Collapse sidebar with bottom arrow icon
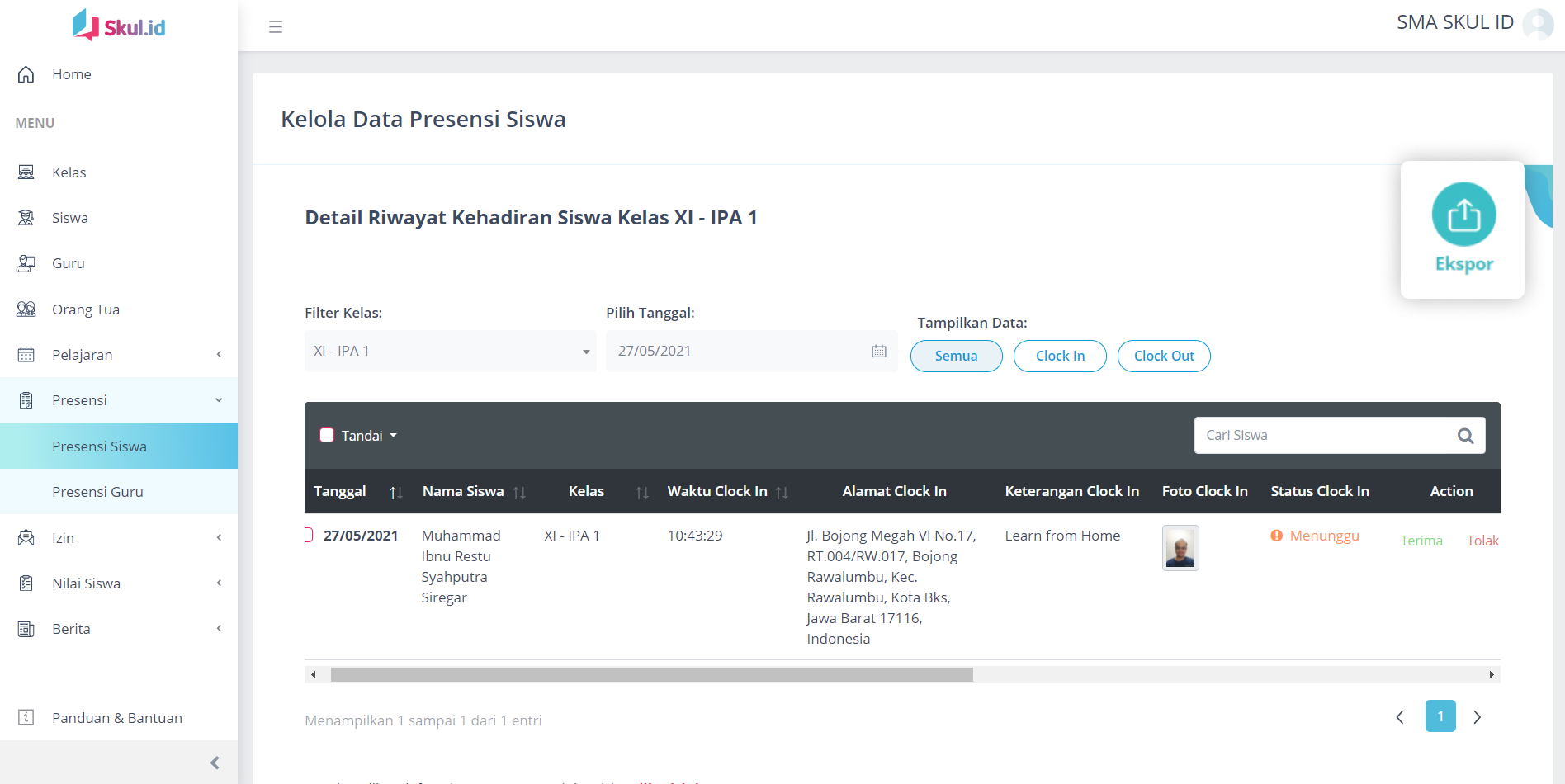Viewport: 1565px width, 784px height. 215,763
